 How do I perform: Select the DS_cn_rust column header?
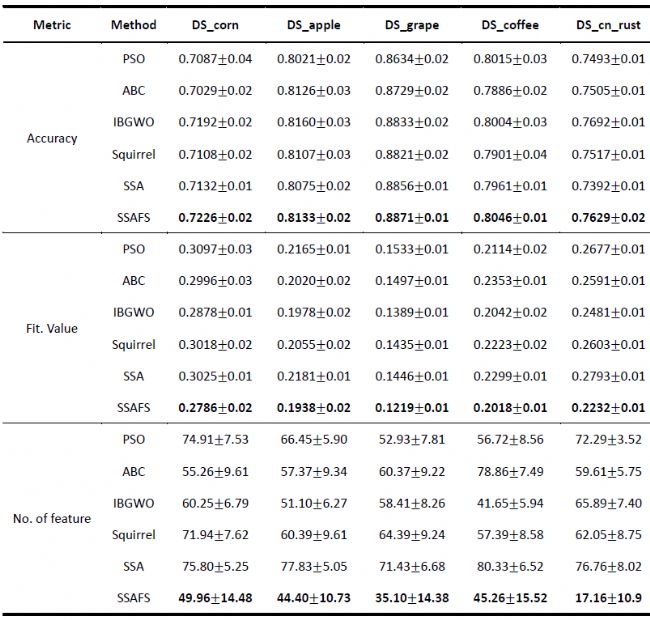tap(609, 24)
